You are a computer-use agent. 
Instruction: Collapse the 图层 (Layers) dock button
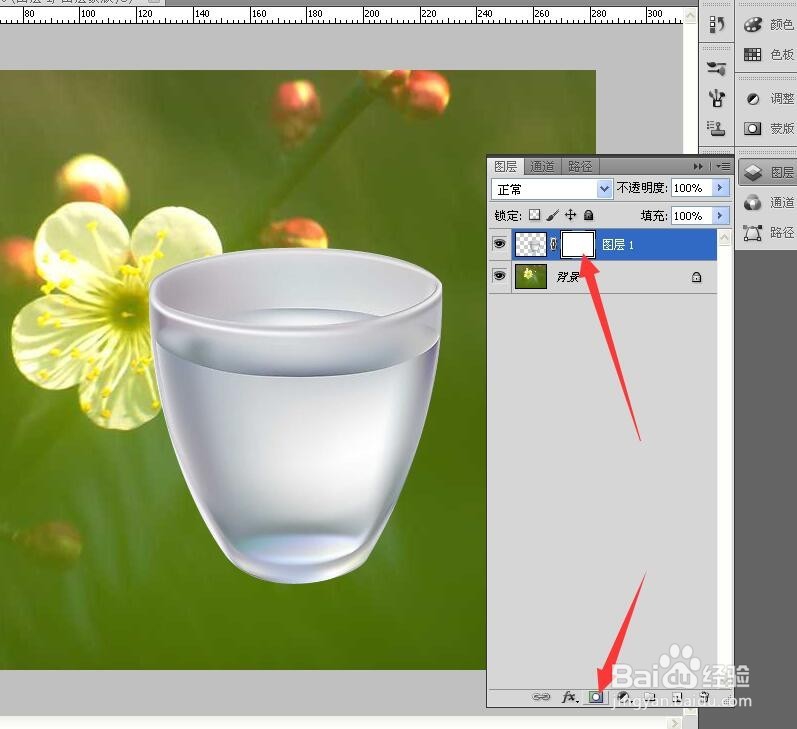coord(768,172)
